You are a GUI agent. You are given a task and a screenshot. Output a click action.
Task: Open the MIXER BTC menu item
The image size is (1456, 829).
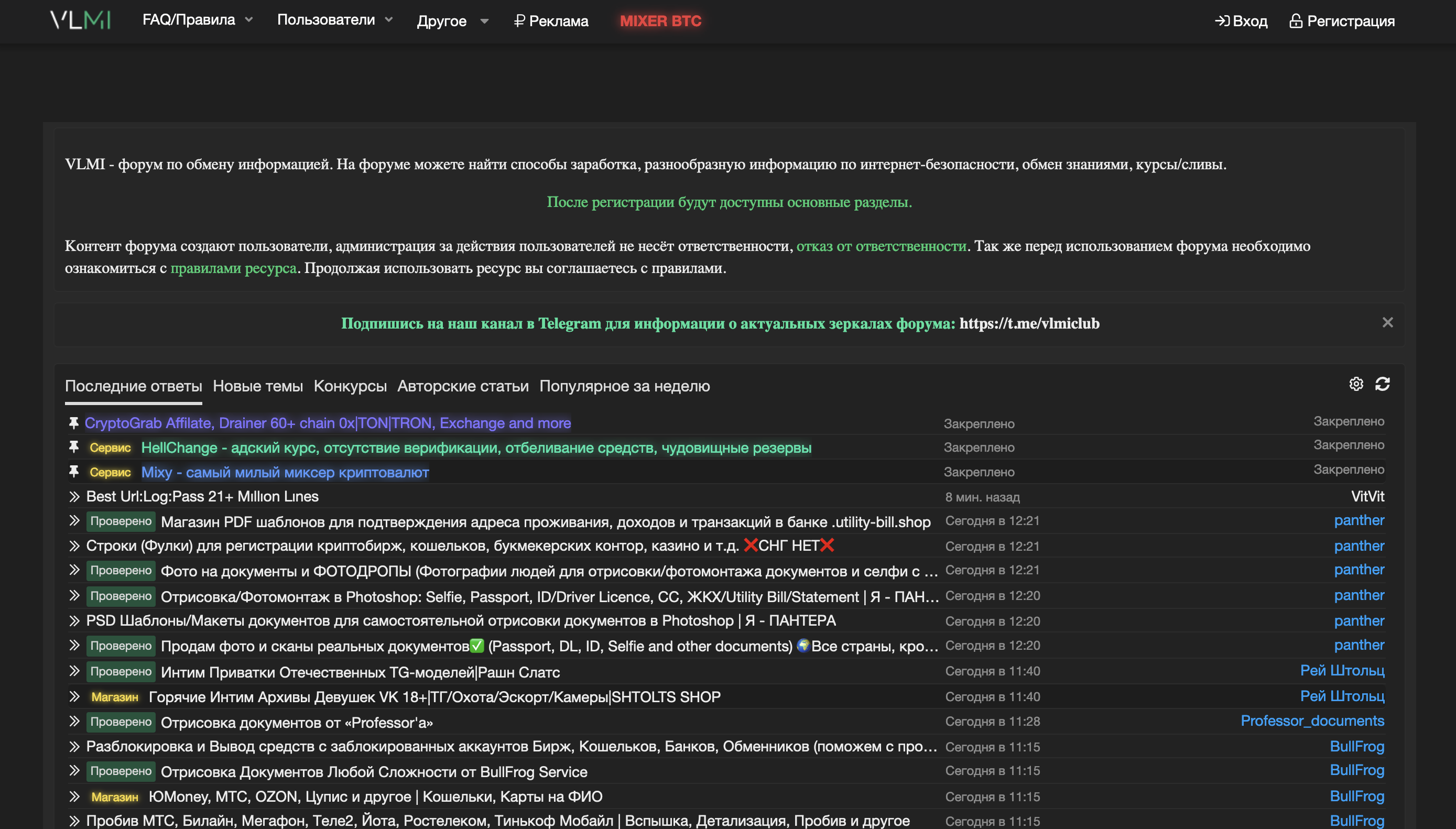(660, 21)
